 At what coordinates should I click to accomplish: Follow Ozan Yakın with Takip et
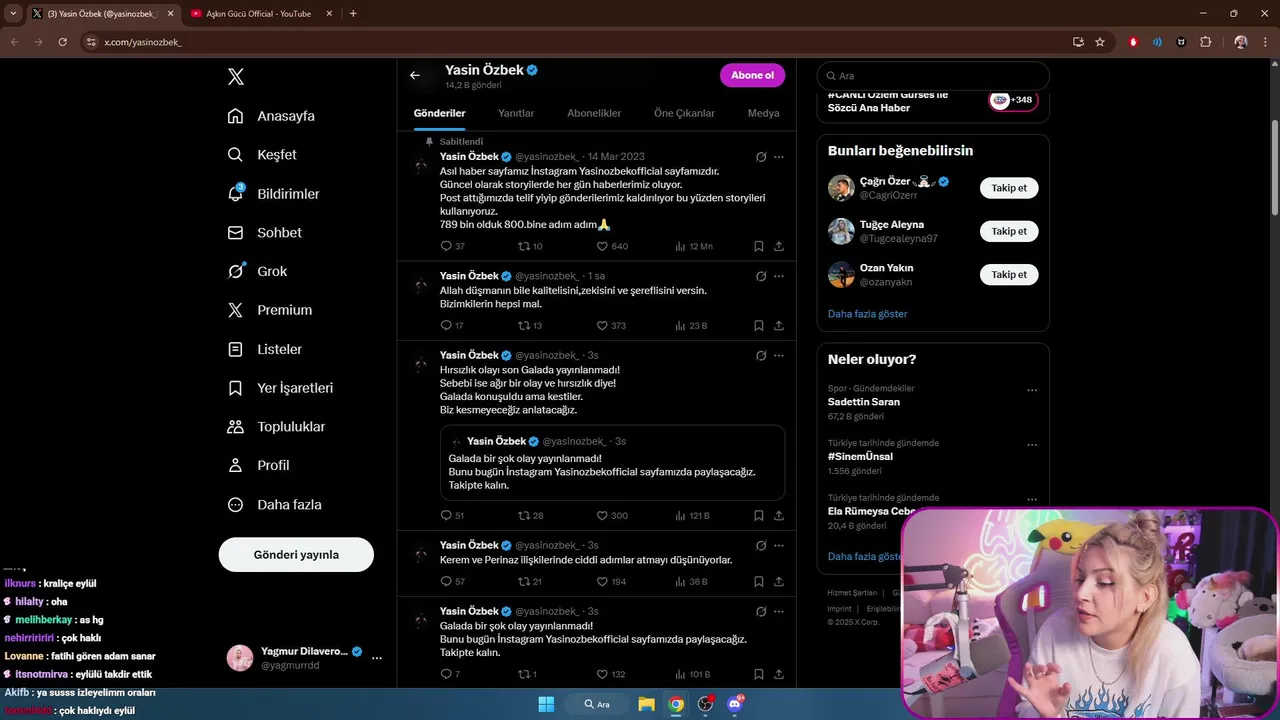tap(1009, 274)
